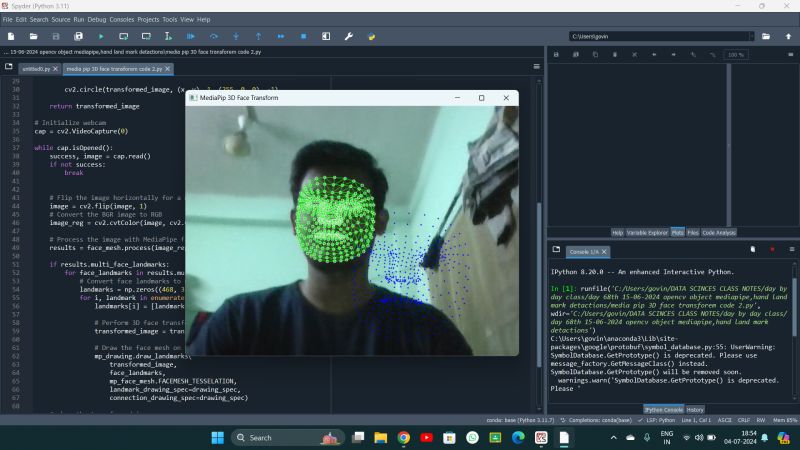This screenshot has height=450, width=800.
Task: Click the Debug file icon in toolbar
Action: (x=191, y=36)
